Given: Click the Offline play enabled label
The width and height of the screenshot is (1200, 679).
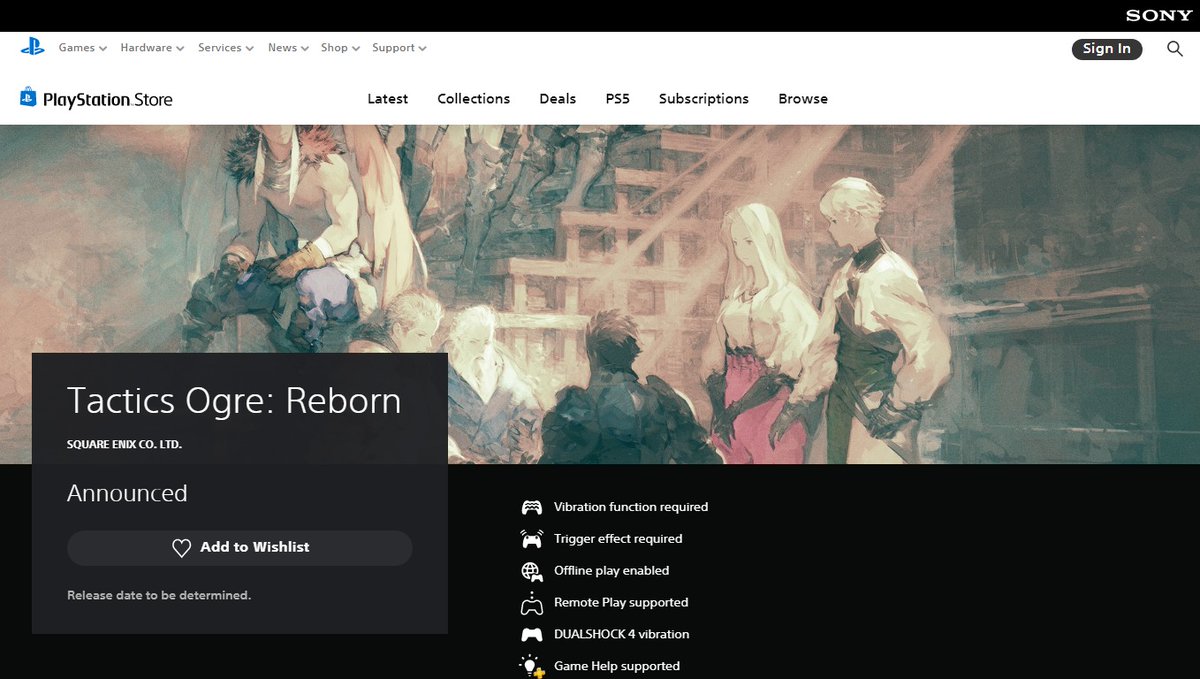Looking at the screenshot, I should pos(612,571).
